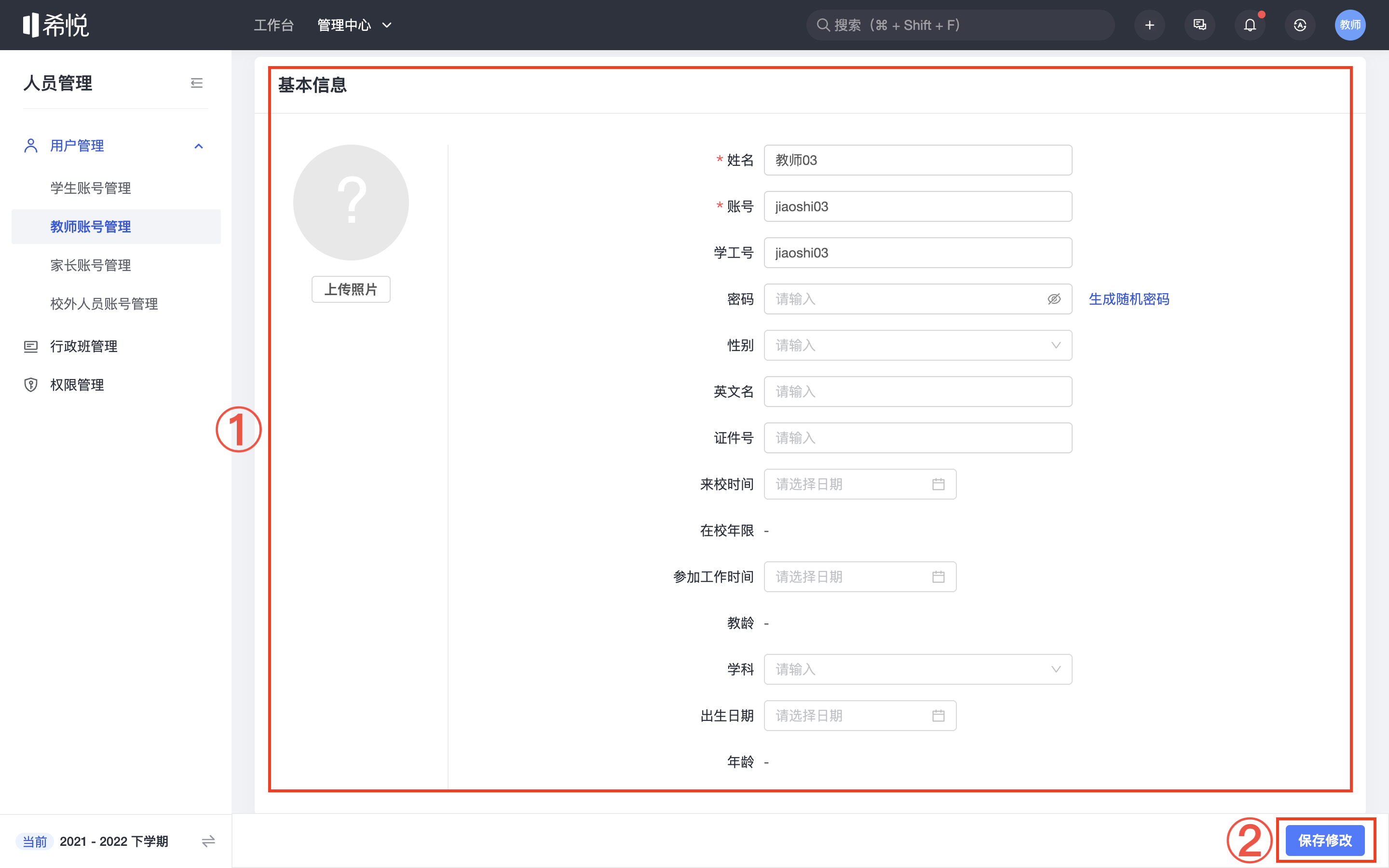Select 教师账号管理 menu item

click(x=116, y=227)
